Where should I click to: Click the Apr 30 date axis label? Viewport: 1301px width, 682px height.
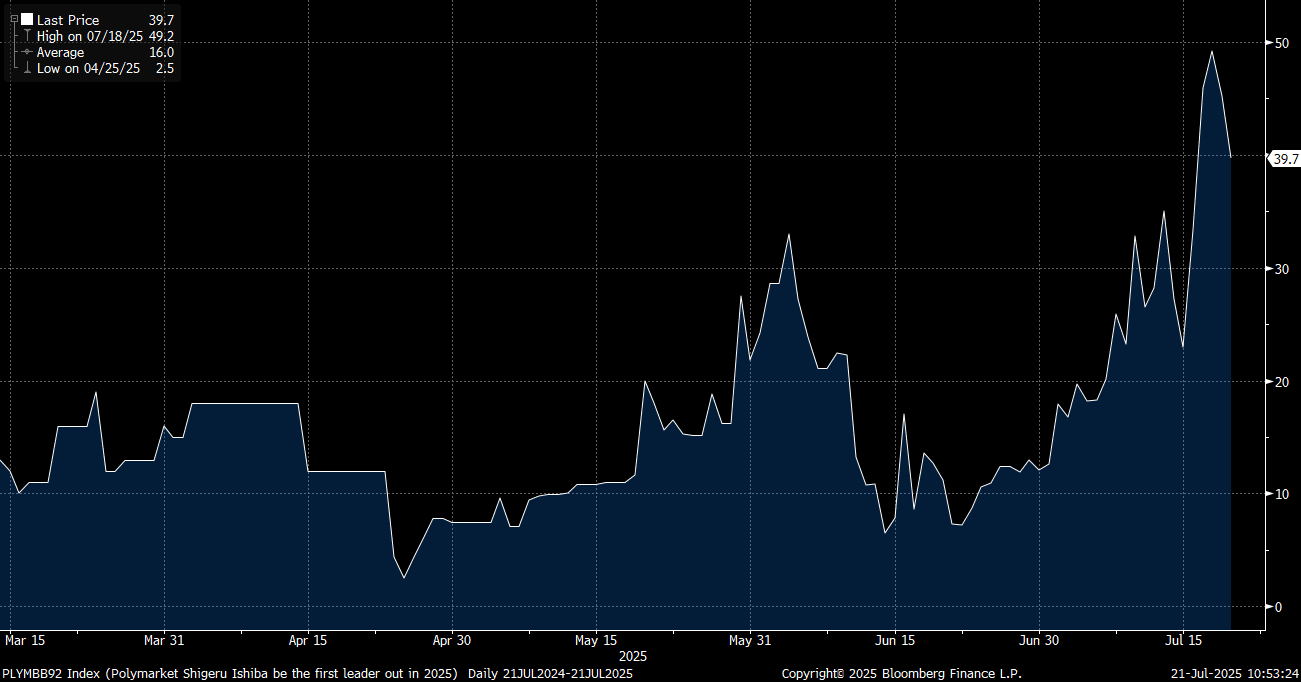tap(452, 640)
